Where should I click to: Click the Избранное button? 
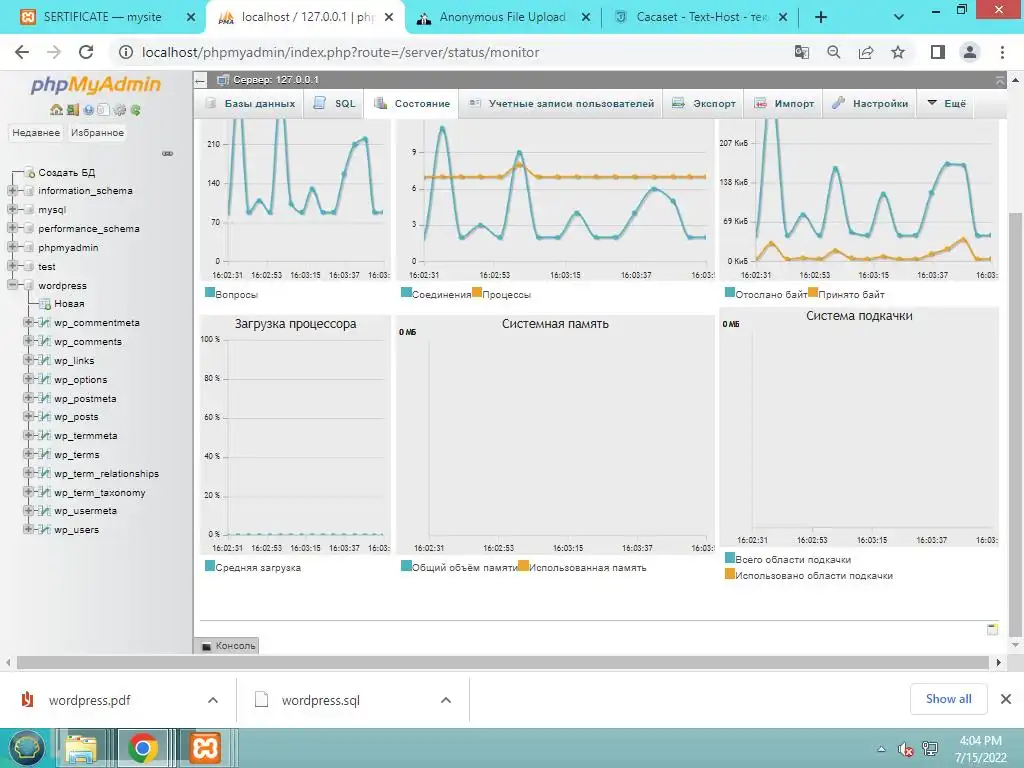97,133
